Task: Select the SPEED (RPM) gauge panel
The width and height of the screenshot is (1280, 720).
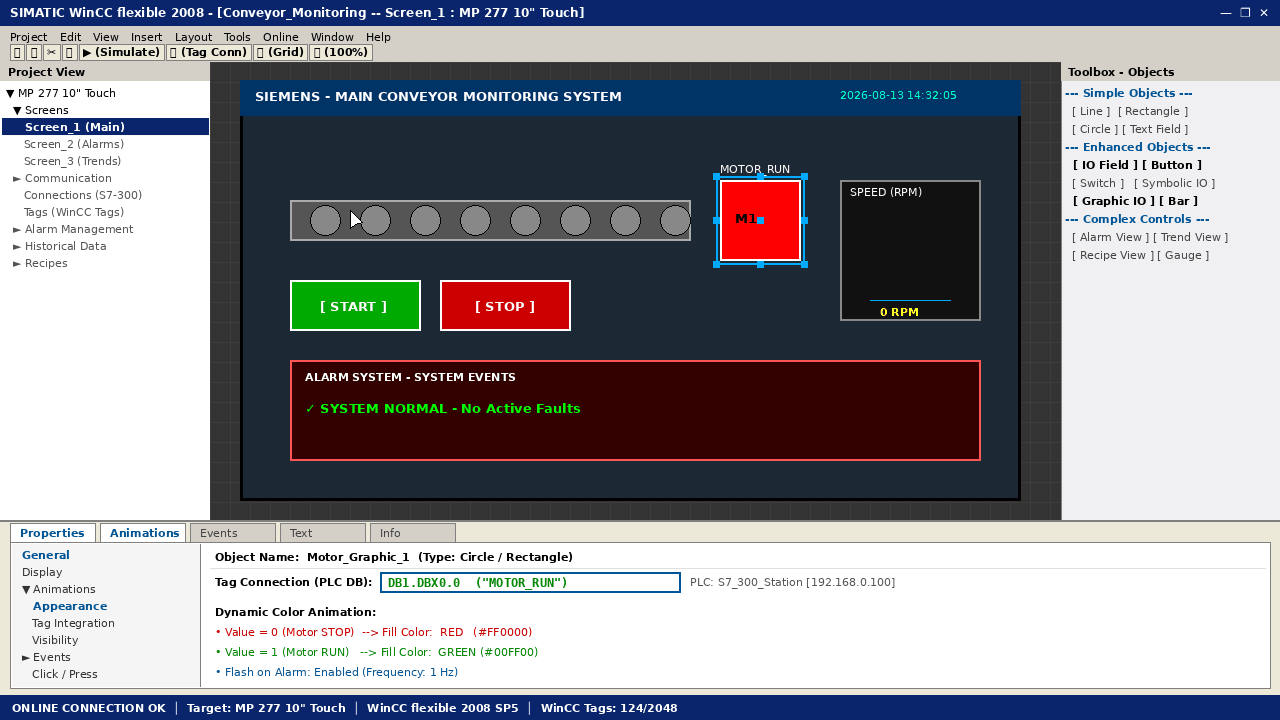Action: coord(910,250)
